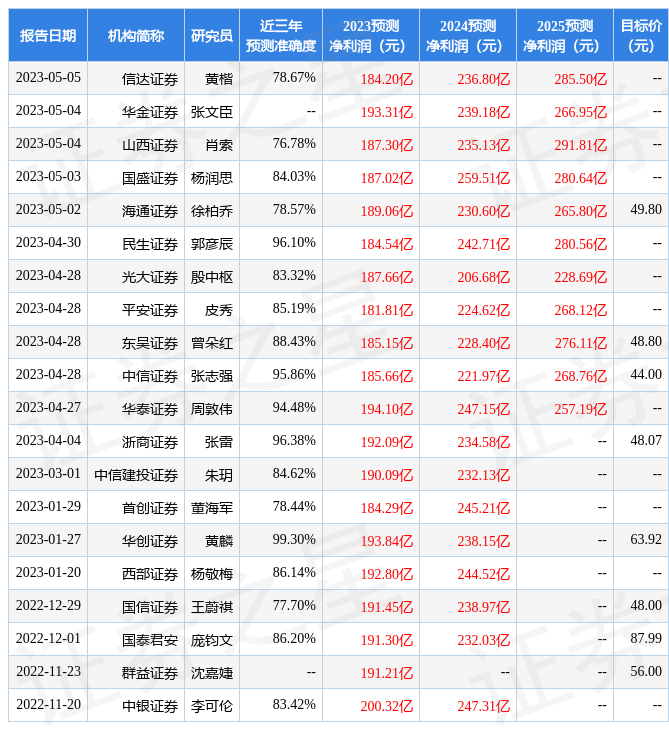
Task: Click the 2025预测净利润 column header
Action: click(x=565, y=35)
